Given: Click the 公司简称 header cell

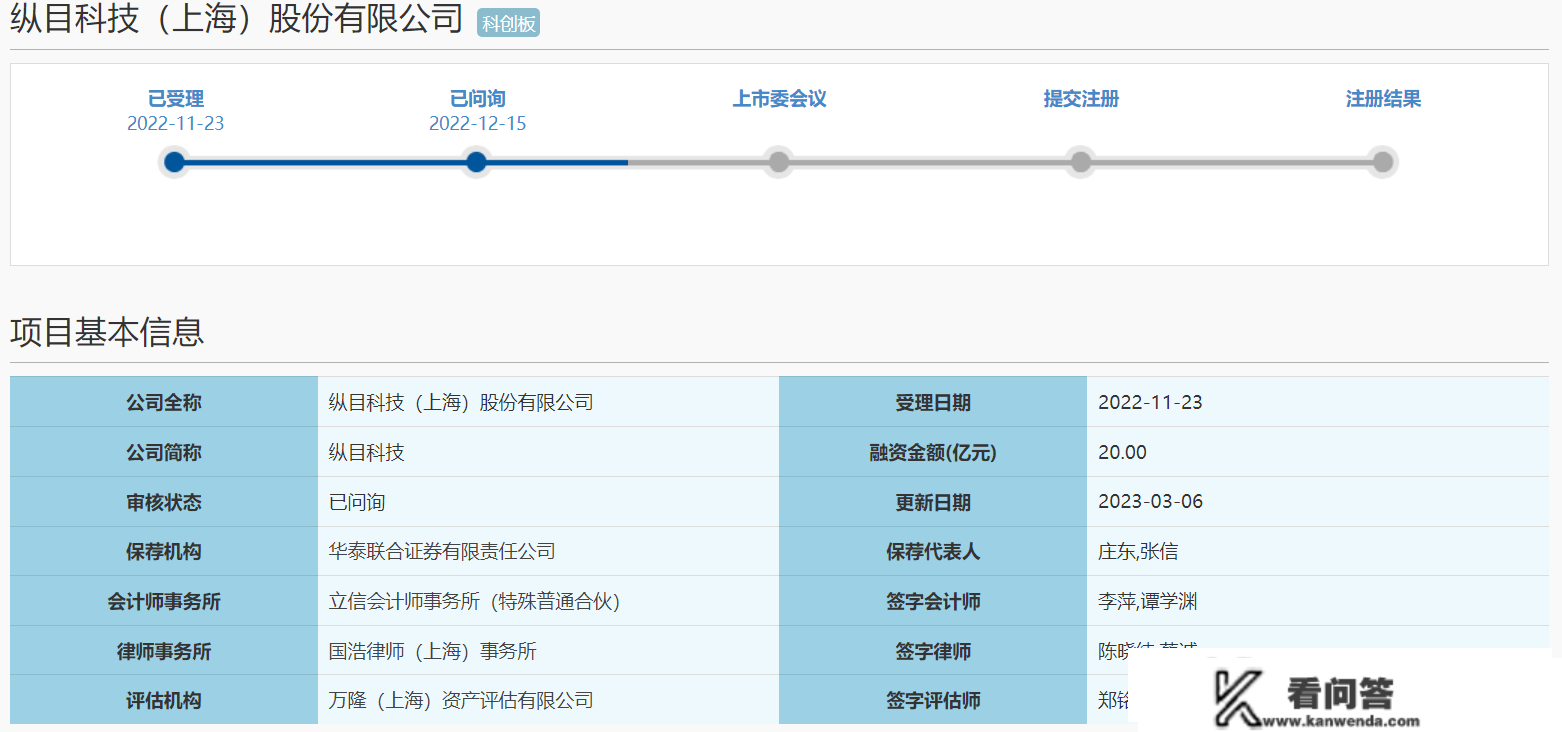Looking at the screenshot, I should [x=164, y=452].
